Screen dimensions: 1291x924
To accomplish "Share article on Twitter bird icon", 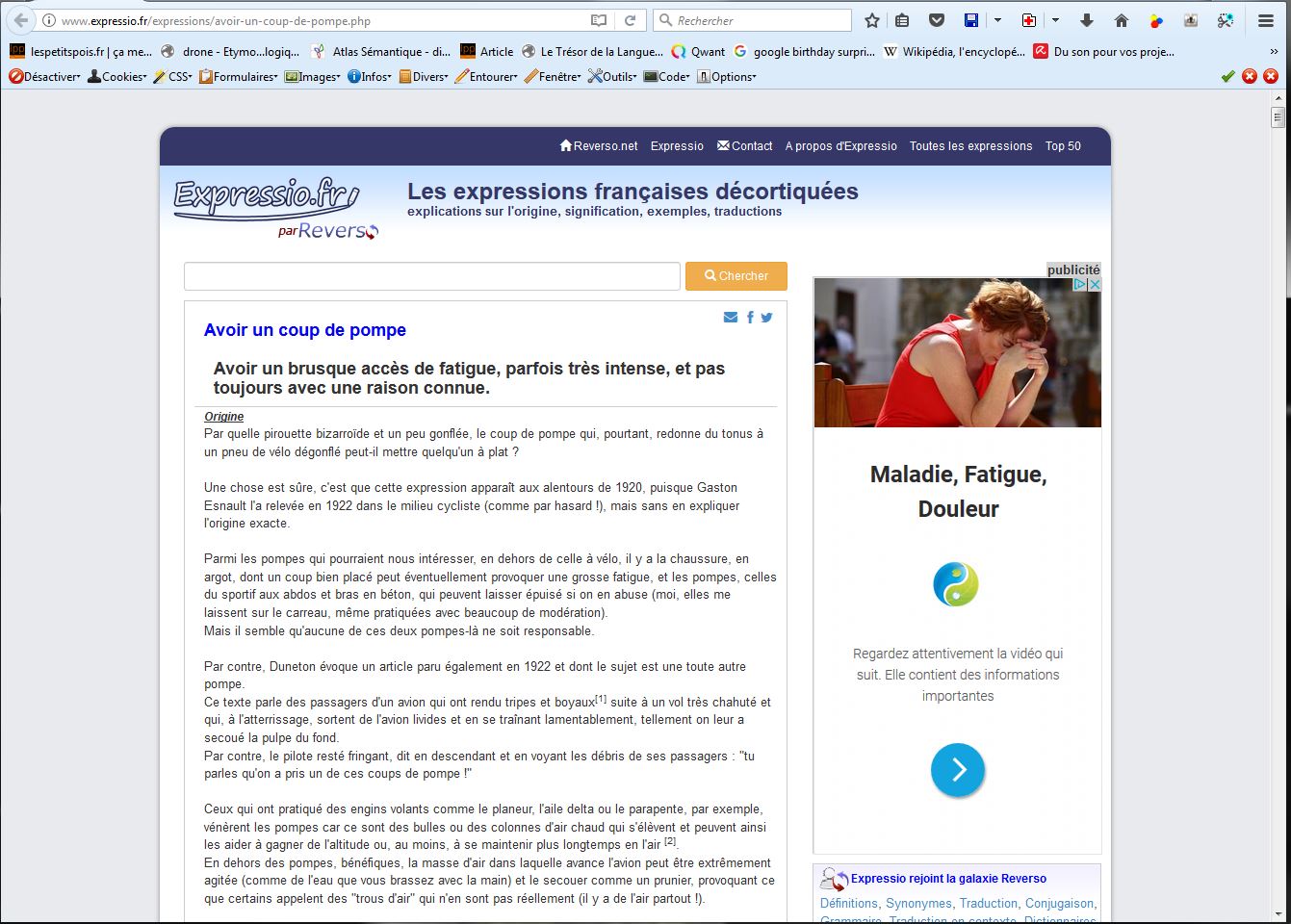I will [766, 318].
